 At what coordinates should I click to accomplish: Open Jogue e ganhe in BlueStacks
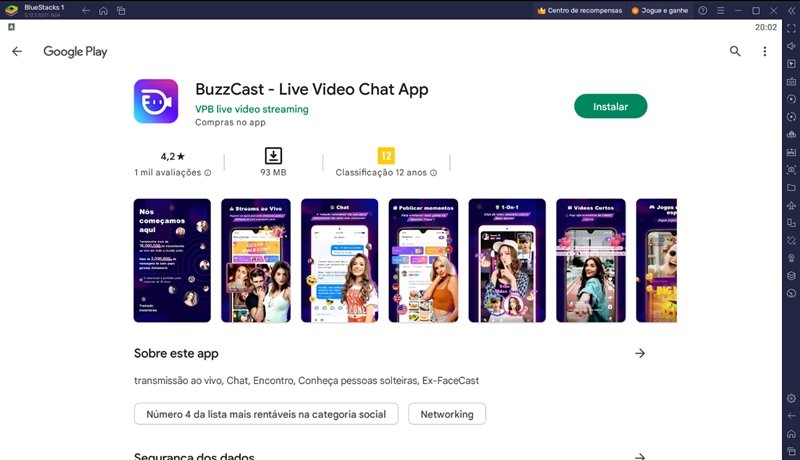660,10
